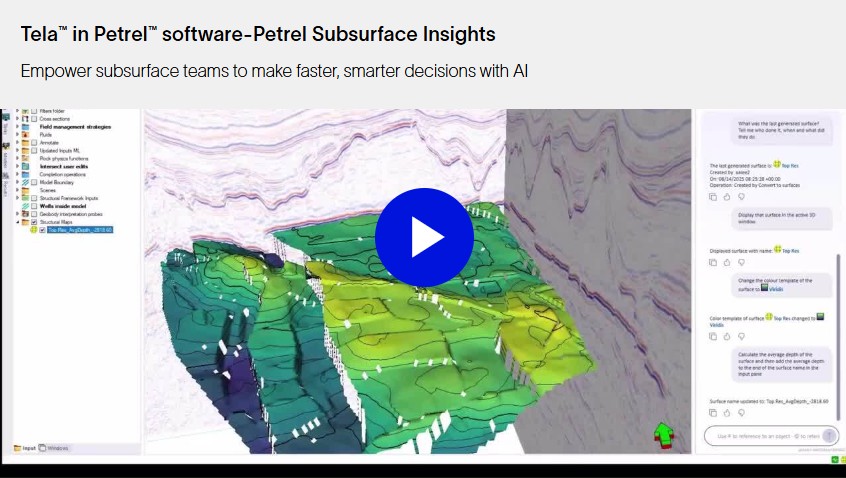Toggle the Structural Framework Inputs checkbox
846x478 pixels.
tap(34, 198)
